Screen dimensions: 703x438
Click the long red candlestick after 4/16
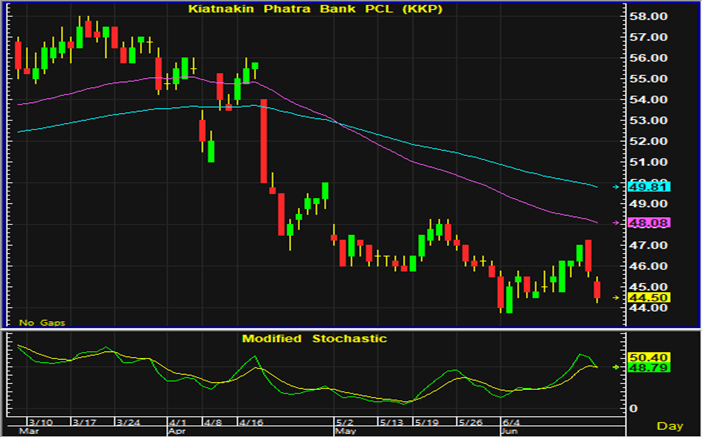(264, 142)
